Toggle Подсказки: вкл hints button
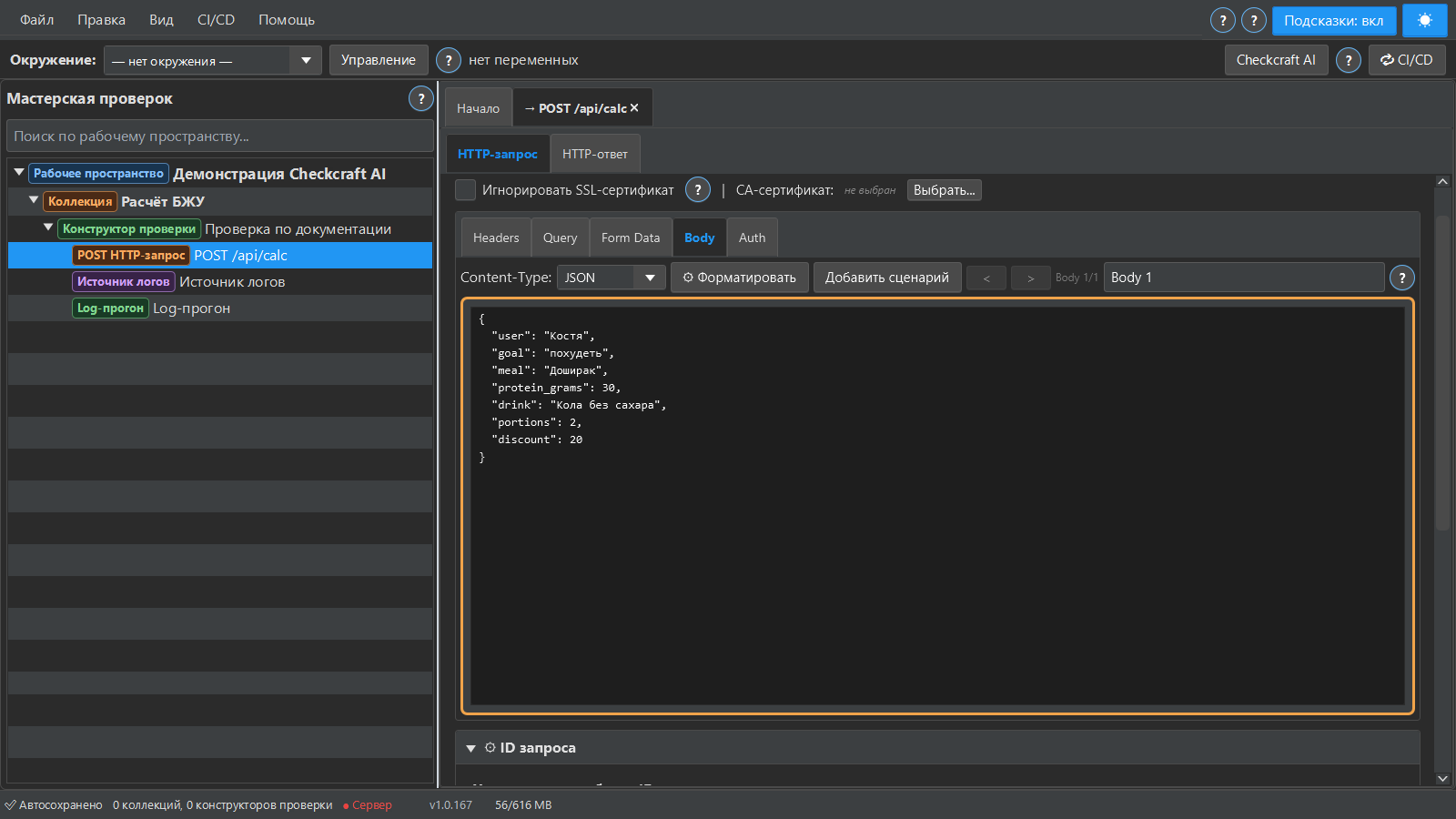 [x=1334, y=20]
